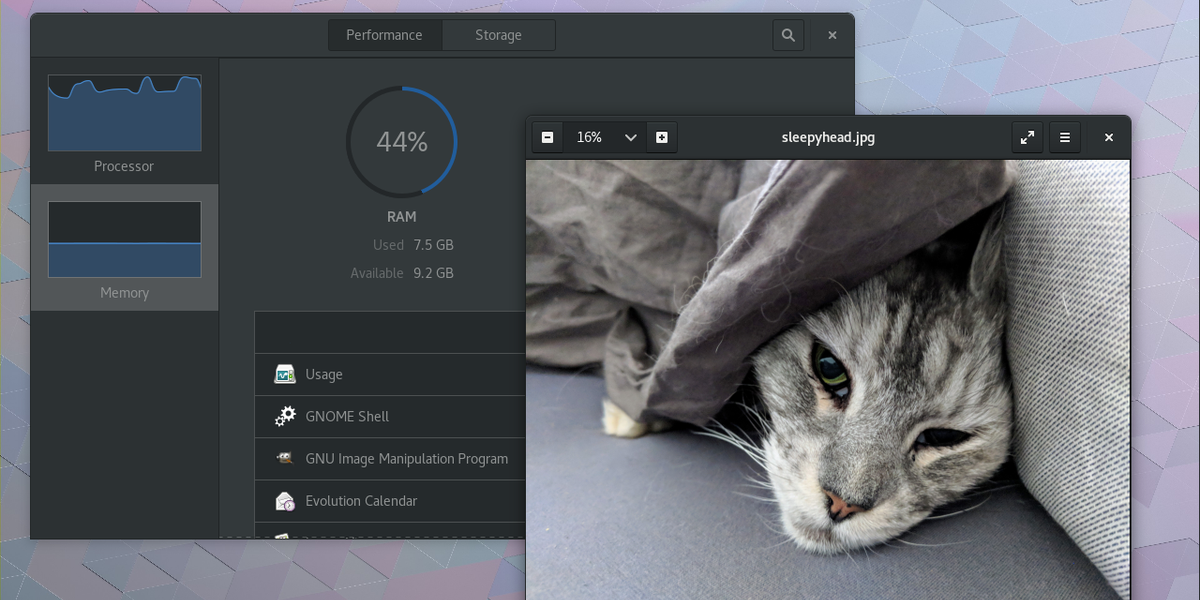Image resolution: width=1200 pixels, height=600 pixels.
Task: Enter fullscreen mode in the image viewer
Action: pyautogui.click(x=1028, y=137)
